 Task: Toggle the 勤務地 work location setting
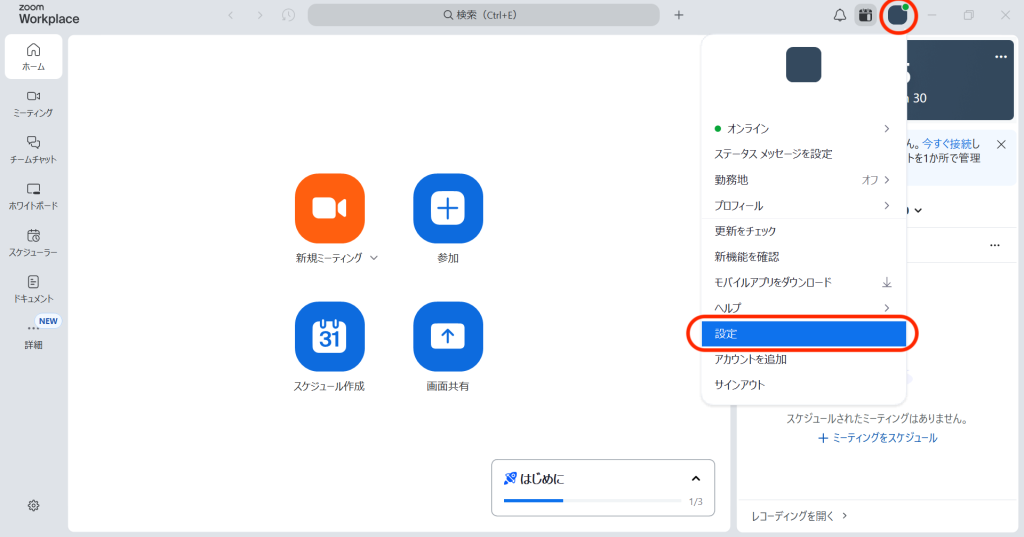pos(875,180)
